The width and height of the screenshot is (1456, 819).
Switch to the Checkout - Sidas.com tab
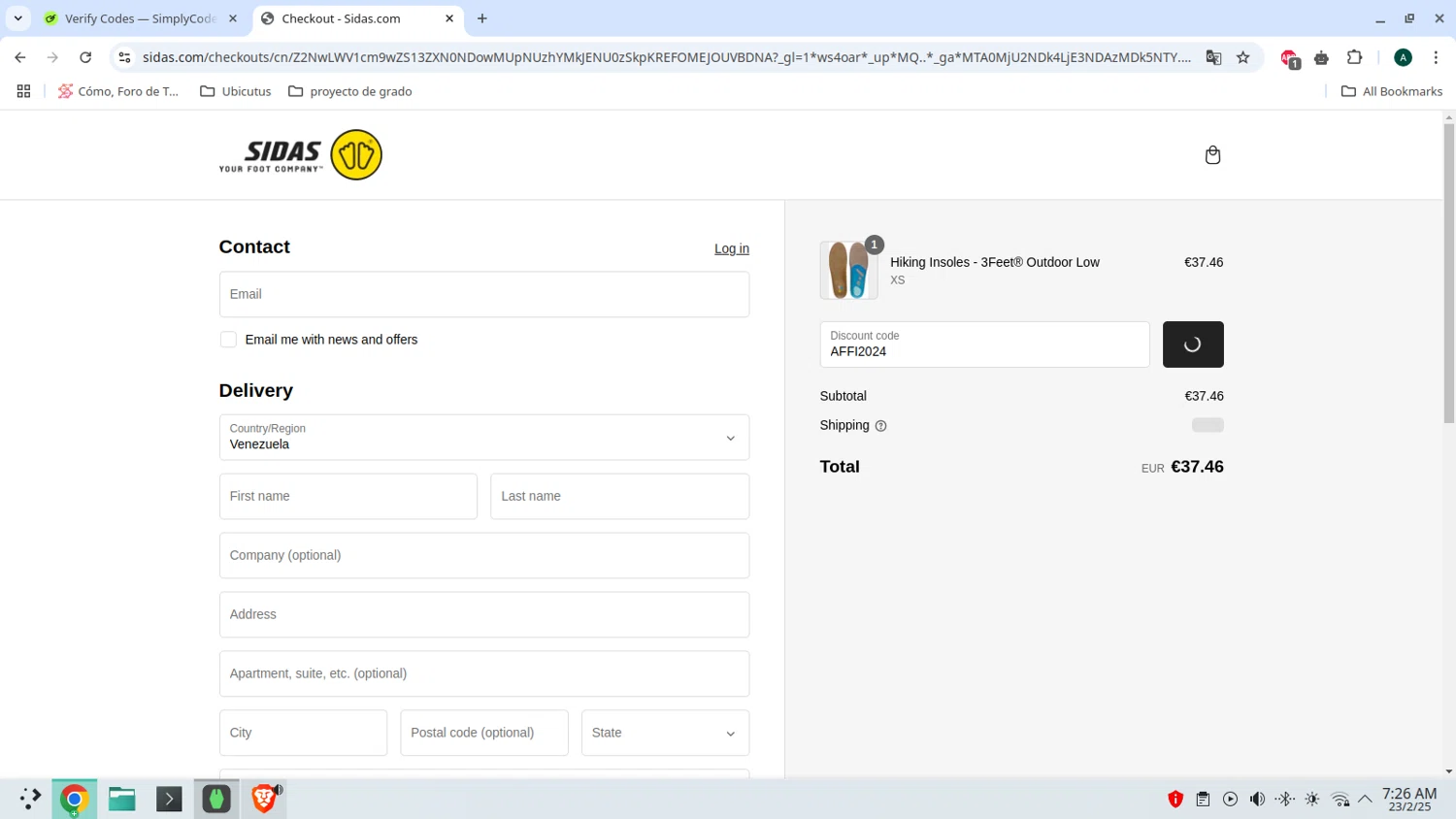click(357, 18)
